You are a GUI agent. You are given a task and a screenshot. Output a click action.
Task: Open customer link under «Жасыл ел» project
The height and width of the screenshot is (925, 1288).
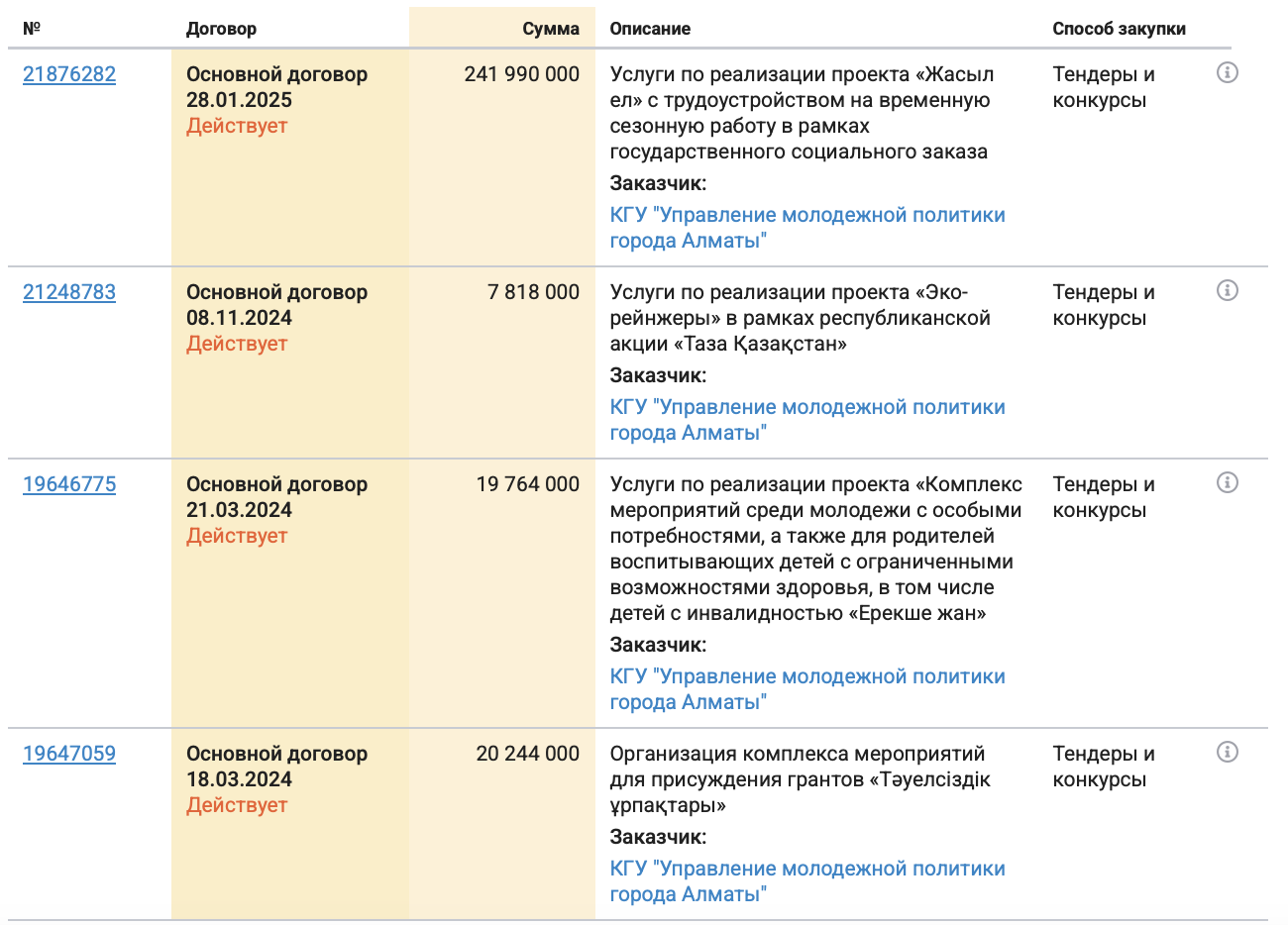(x=806, y=228)
